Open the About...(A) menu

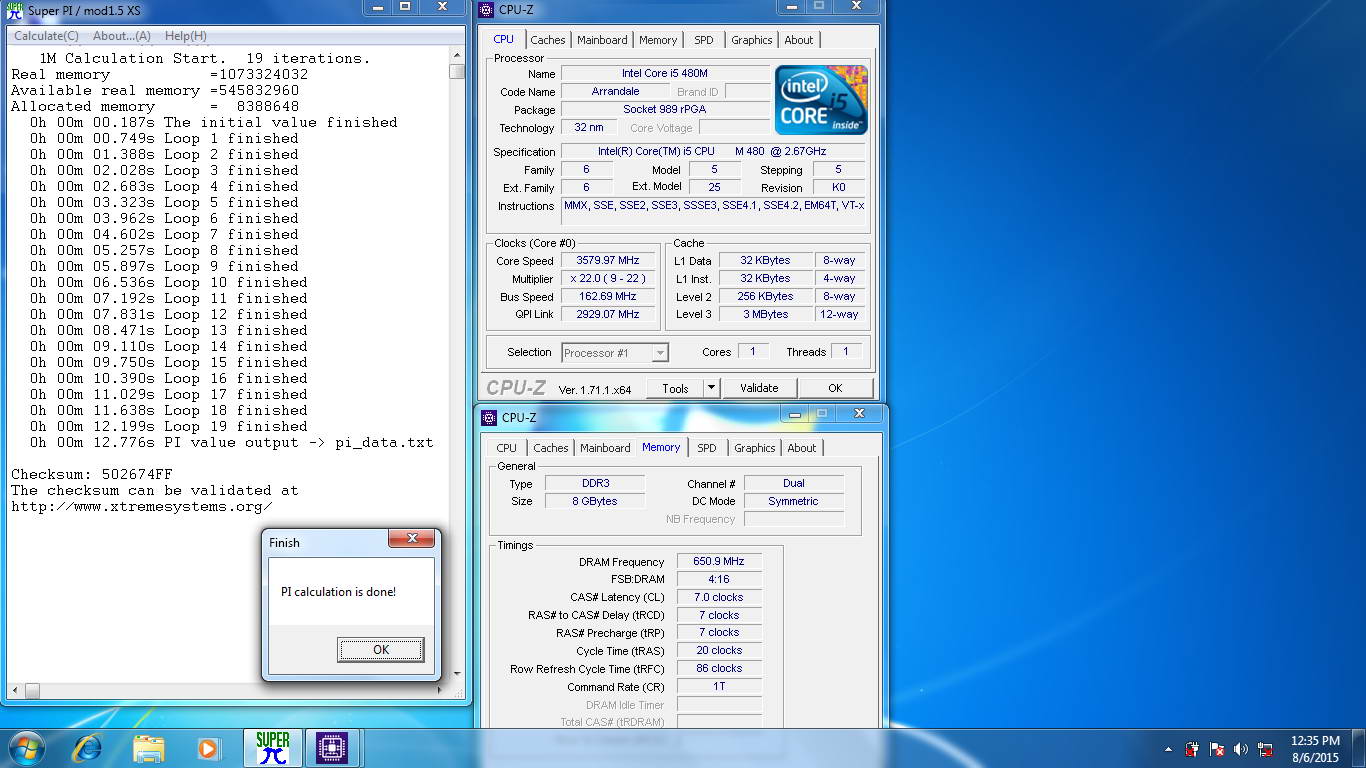122,36
